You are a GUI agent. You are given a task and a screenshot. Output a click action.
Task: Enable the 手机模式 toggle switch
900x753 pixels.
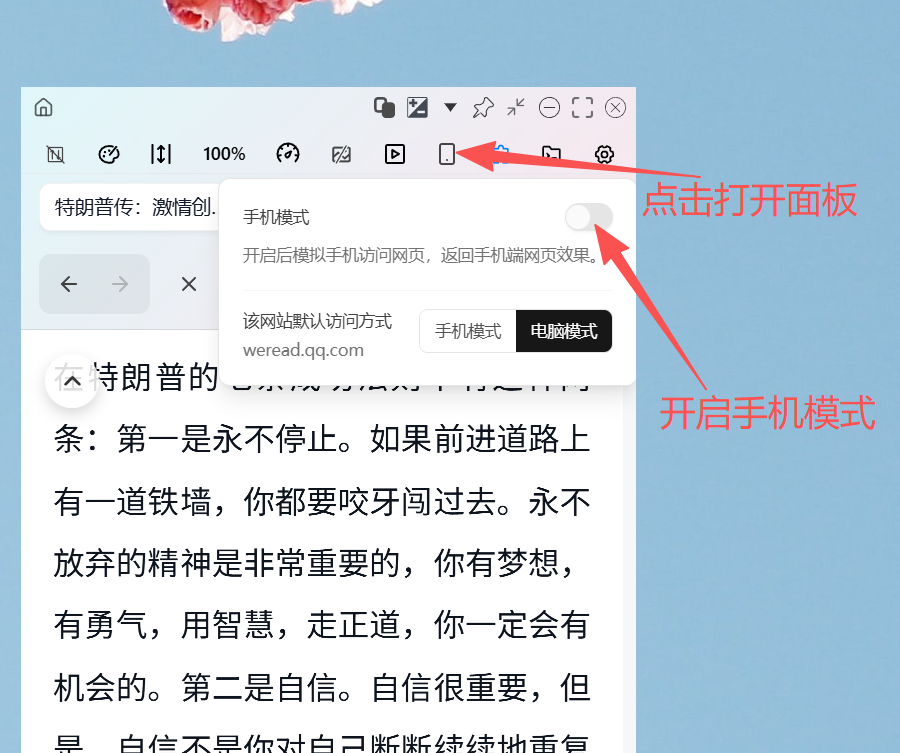point(589,217)
